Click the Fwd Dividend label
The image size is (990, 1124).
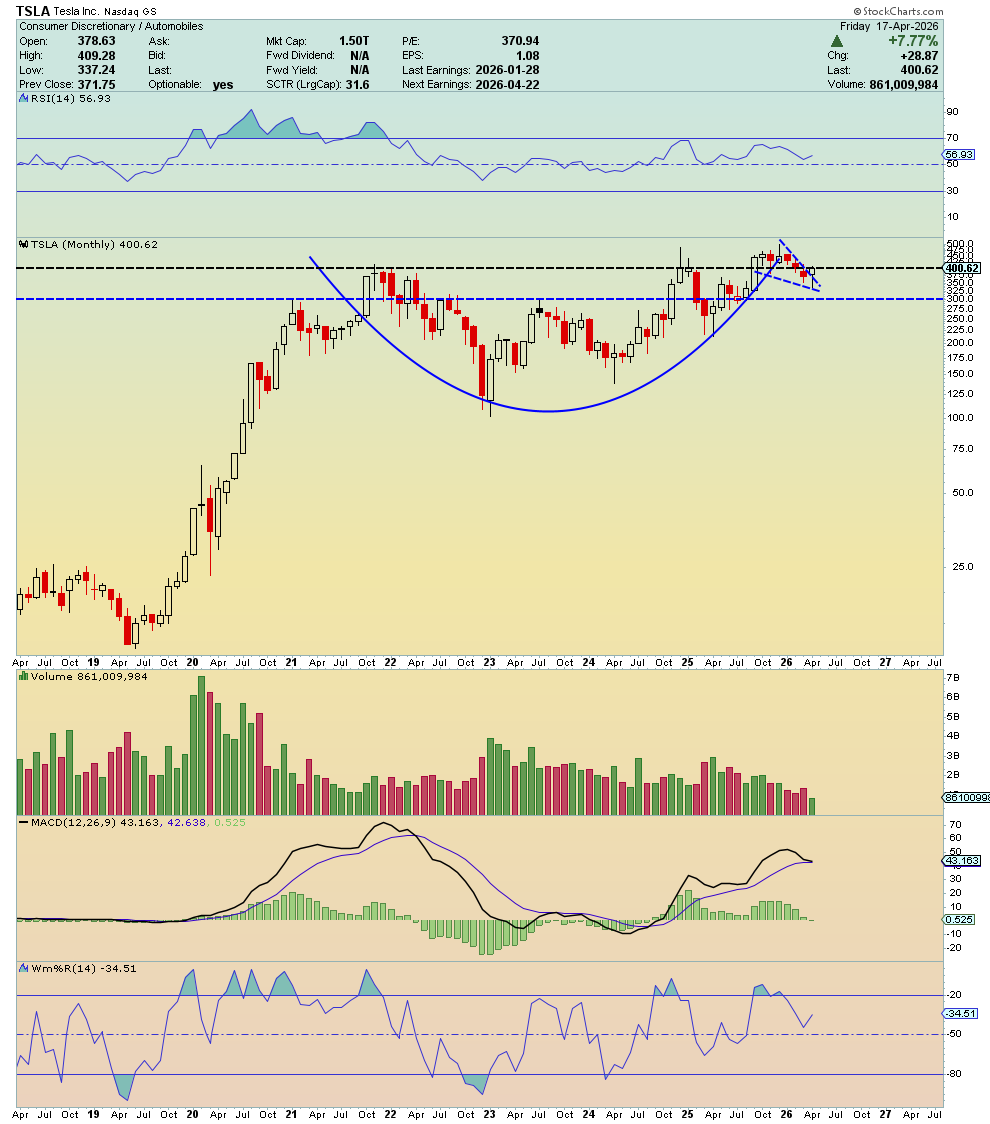(300, 55)
